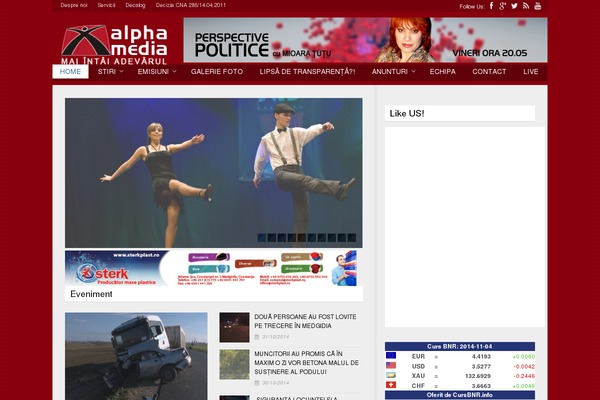
Task: Select the fifth slideshow indicator square
Action: (x=302, y=238)
